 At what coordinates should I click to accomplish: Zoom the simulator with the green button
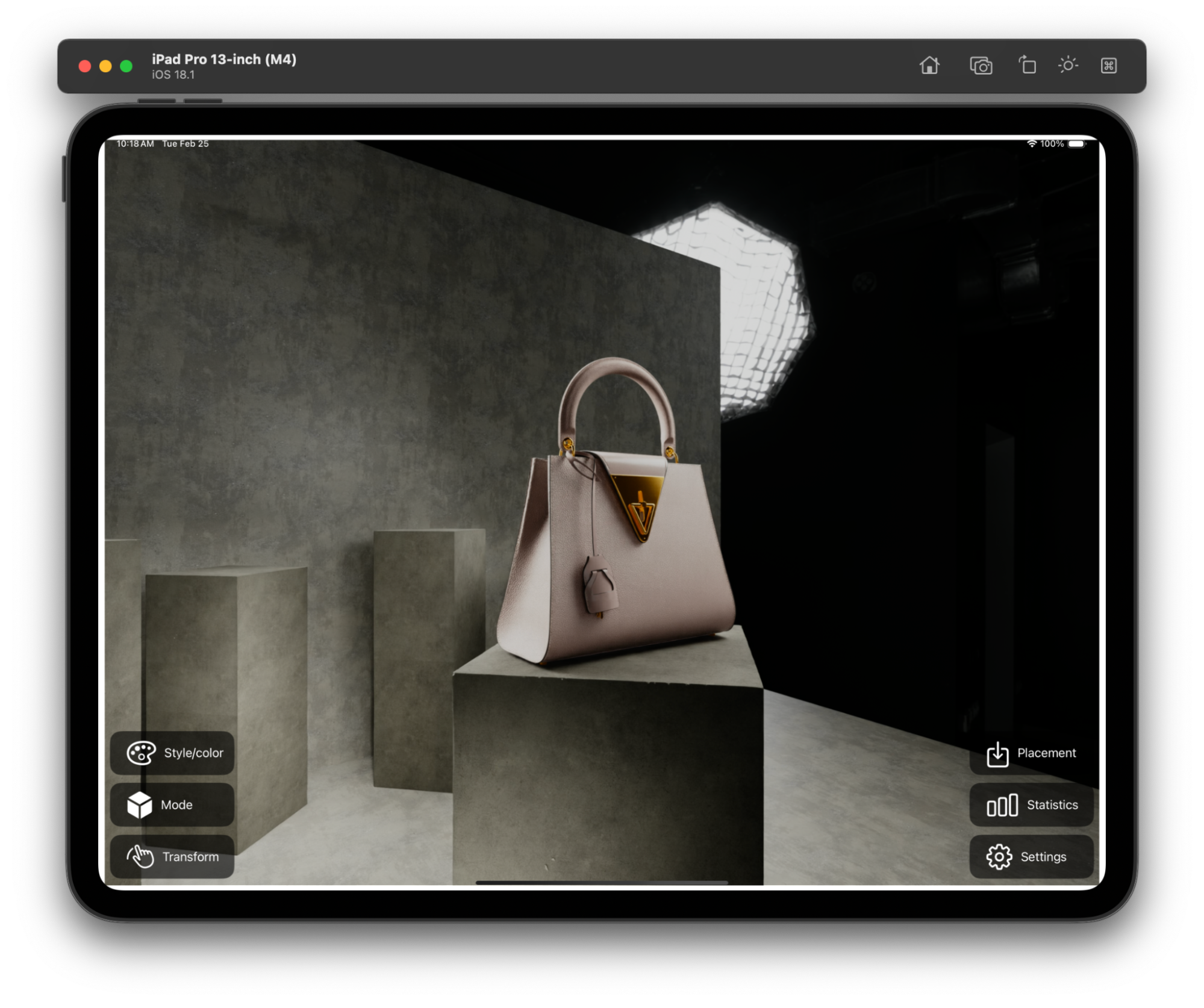[126, 66]
